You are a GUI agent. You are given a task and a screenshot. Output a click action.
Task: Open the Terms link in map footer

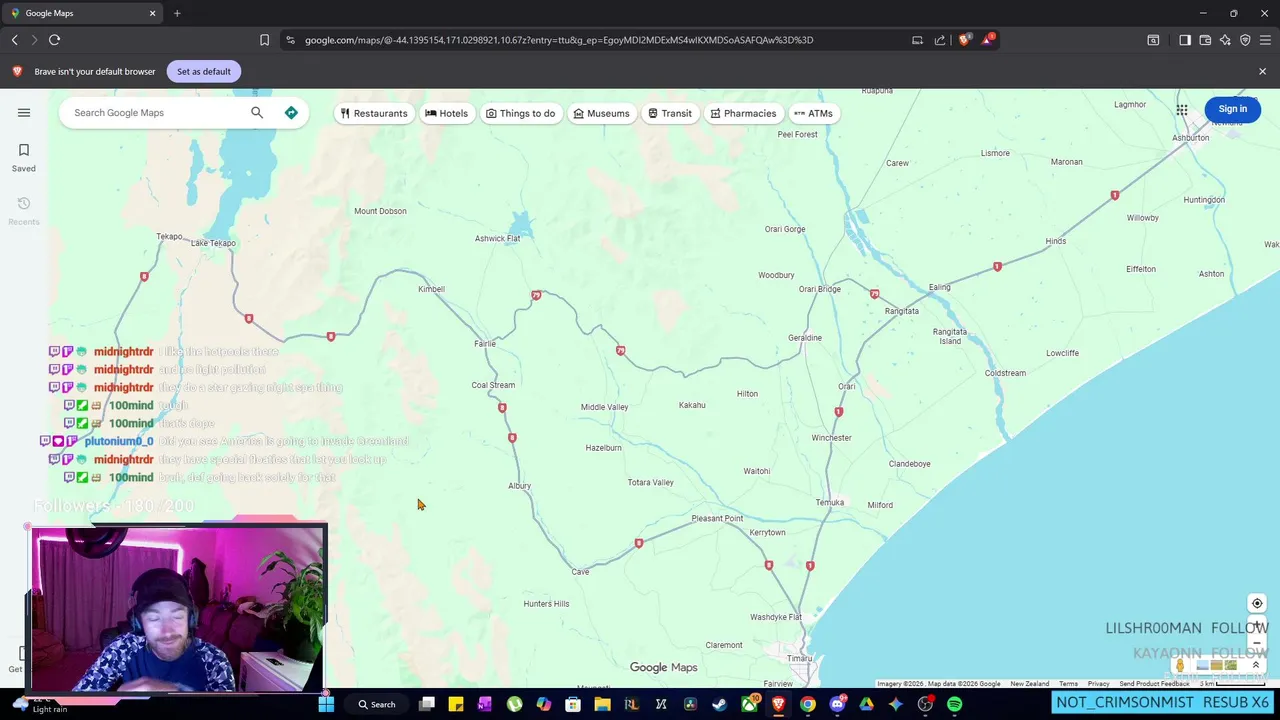tap(1068, 684)
